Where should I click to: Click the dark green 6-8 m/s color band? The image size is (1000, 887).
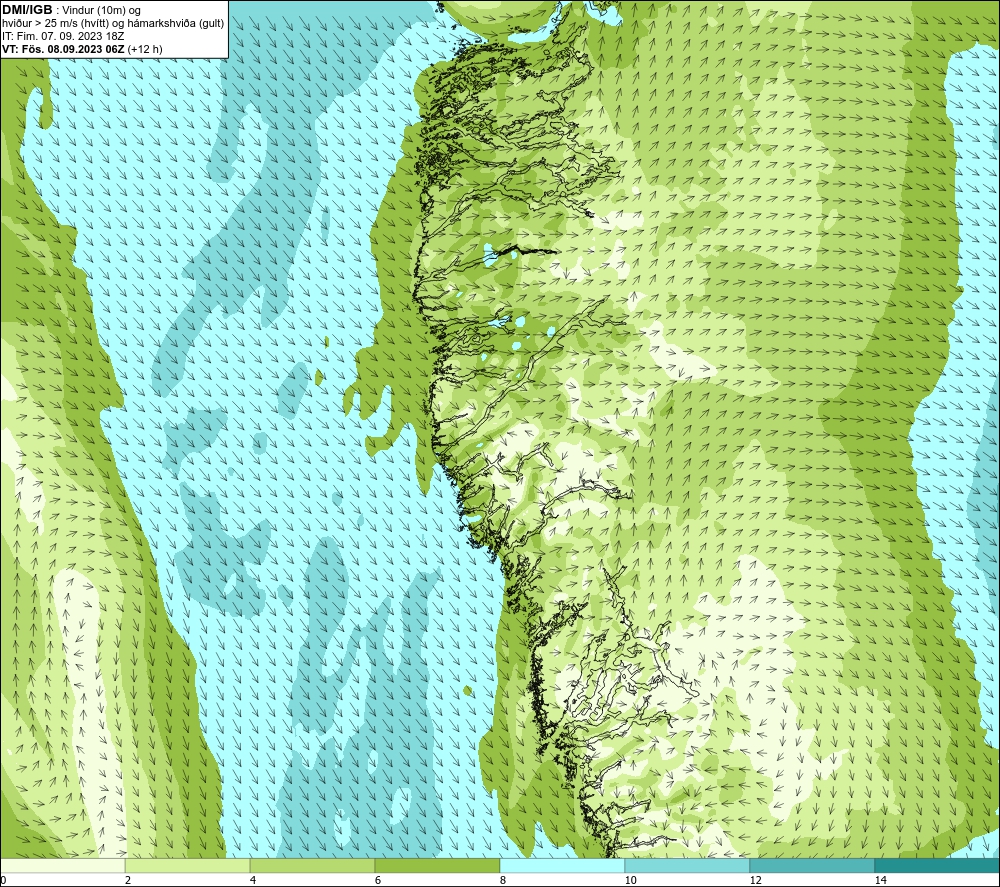438,865
